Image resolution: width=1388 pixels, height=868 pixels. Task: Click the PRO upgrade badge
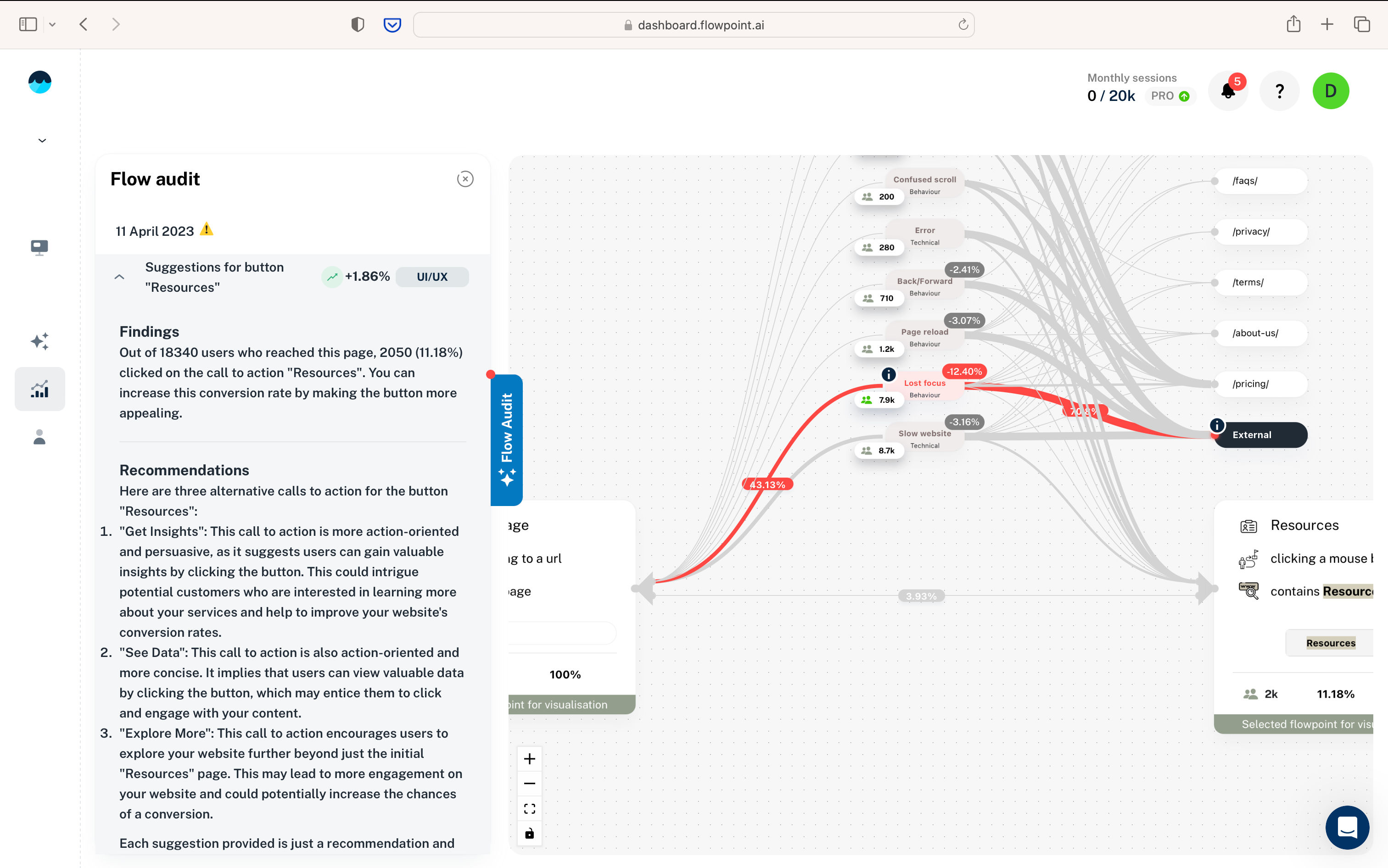[1170, 96]
